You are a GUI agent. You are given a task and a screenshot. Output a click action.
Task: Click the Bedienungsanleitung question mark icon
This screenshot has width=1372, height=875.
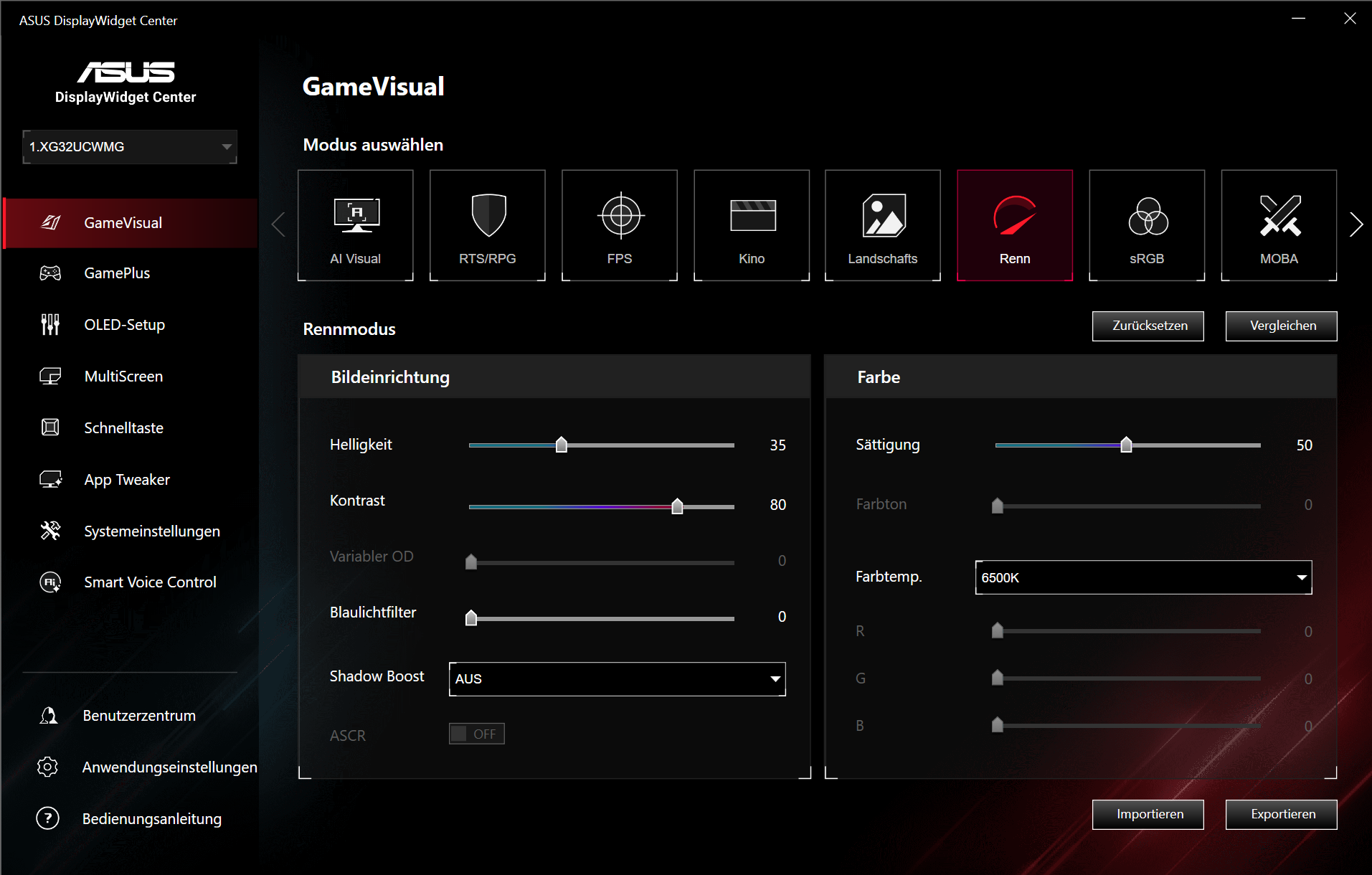(47, 818)
